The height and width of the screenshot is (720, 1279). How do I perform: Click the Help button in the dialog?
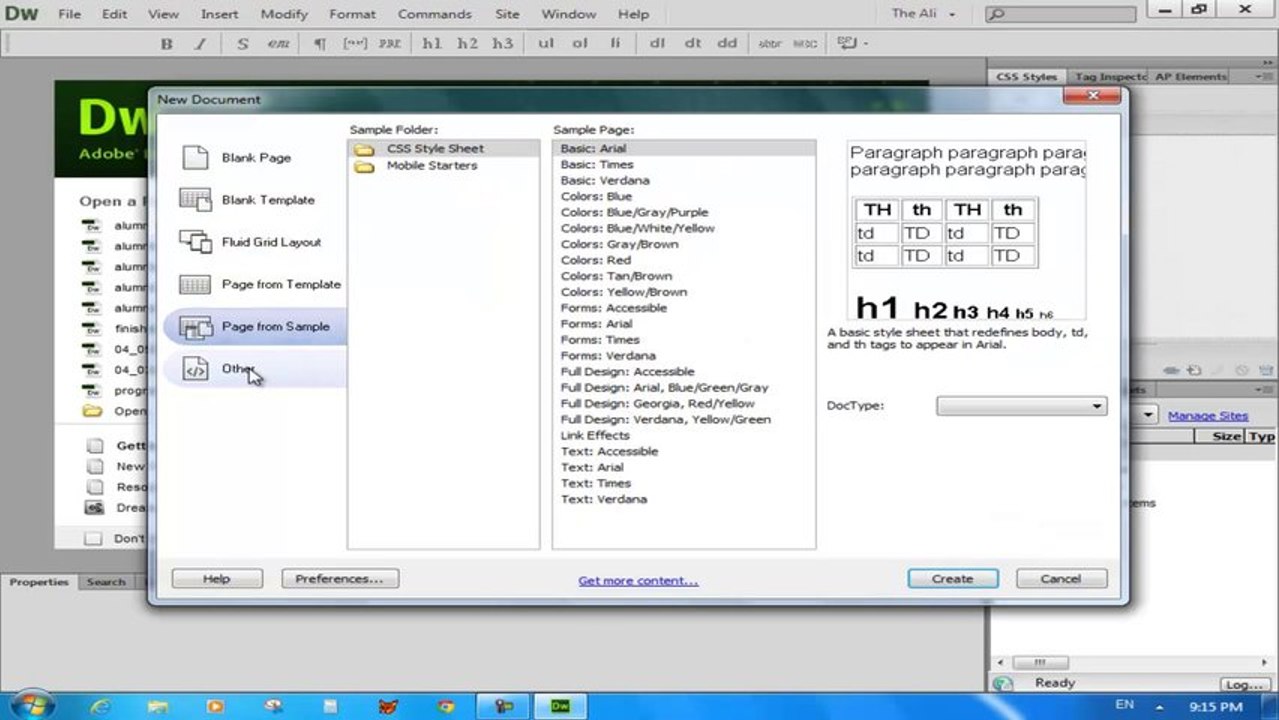pyautogui.click(x=217, y=578)
